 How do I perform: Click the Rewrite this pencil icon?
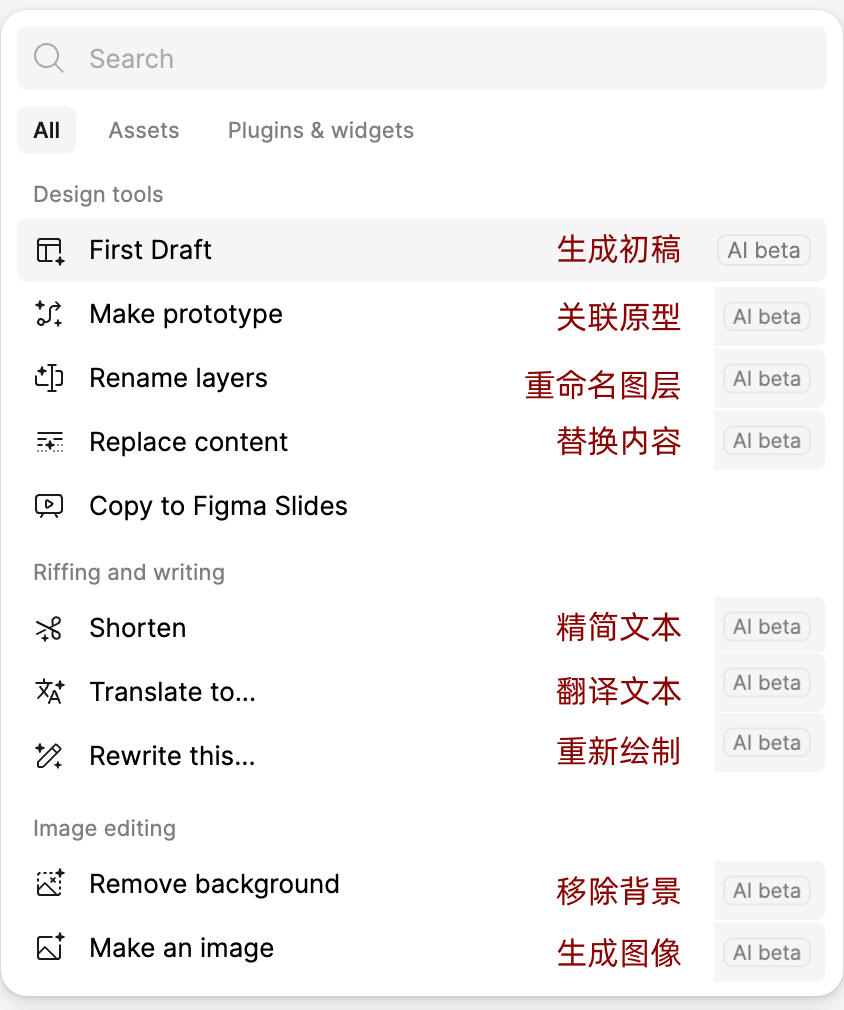click(x=50, y=756)
